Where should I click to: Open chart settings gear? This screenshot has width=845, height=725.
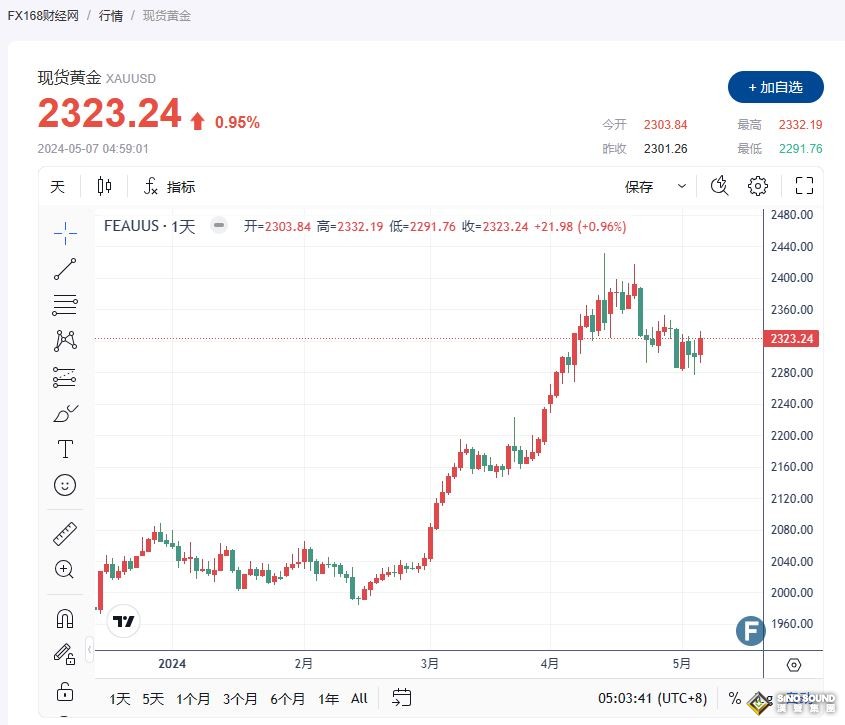click(x=757, y=185)
